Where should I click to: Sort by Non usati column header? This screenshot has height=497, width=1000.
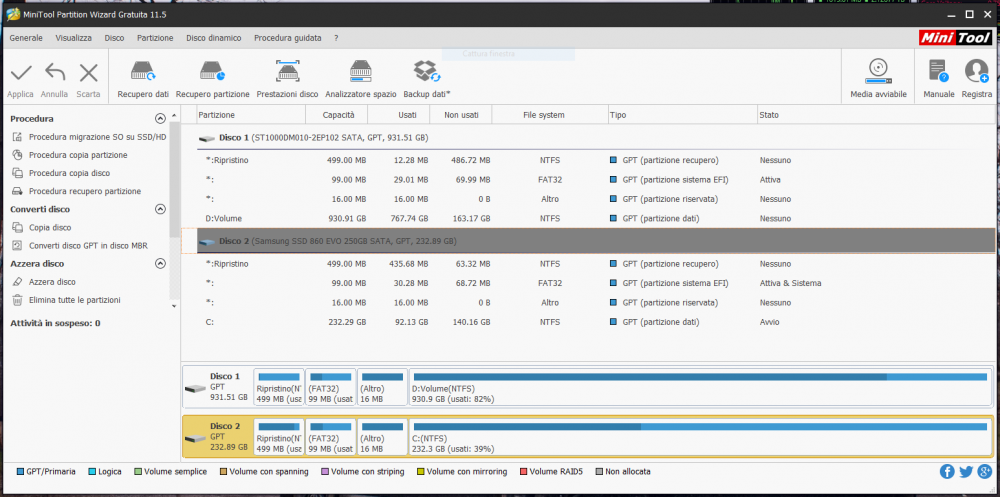tap(460, 115)
